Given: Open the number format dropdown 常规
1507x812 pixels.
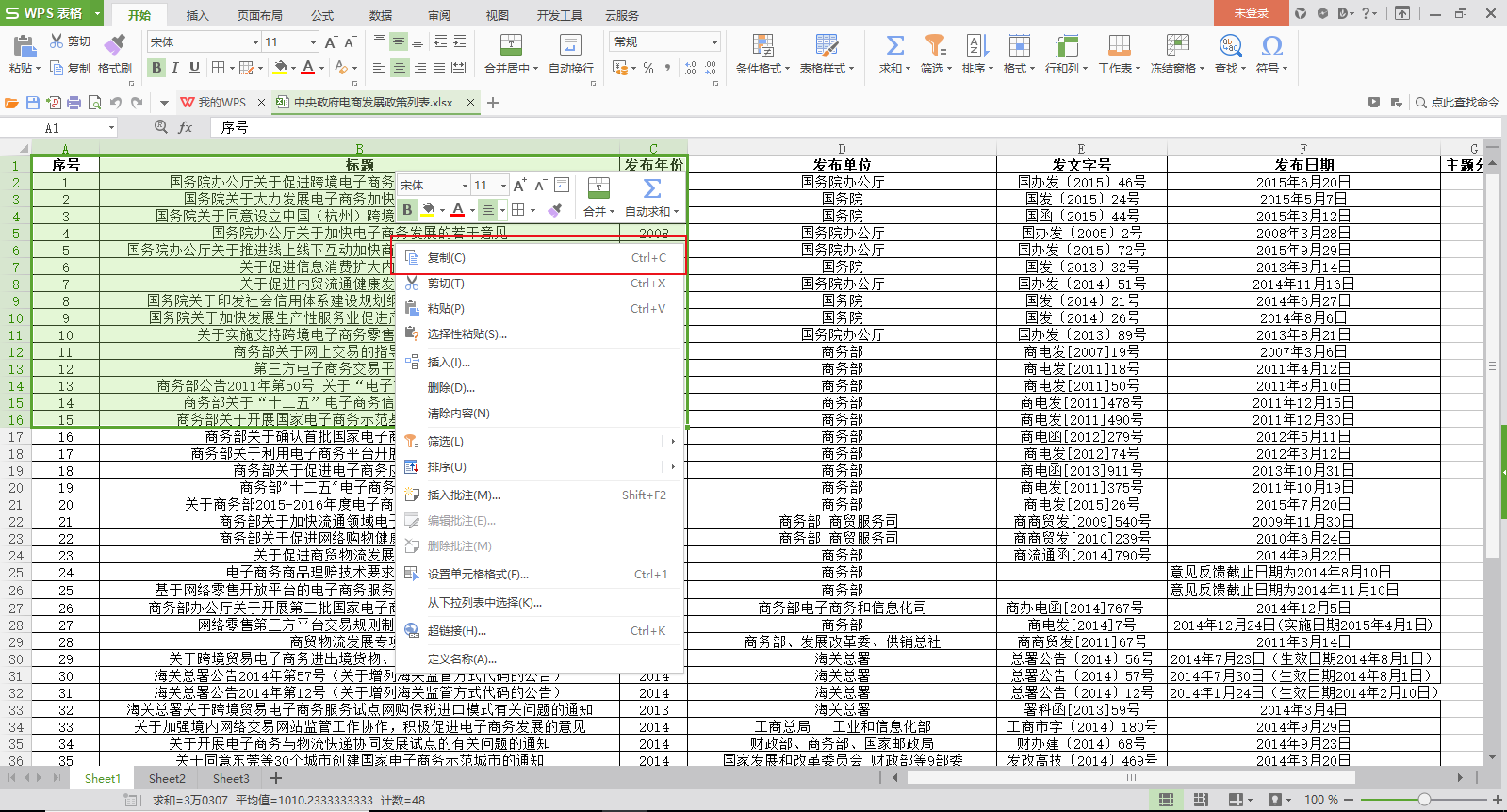Looking at the screenshot, I should pyautogui.click(x=713, y=42).
